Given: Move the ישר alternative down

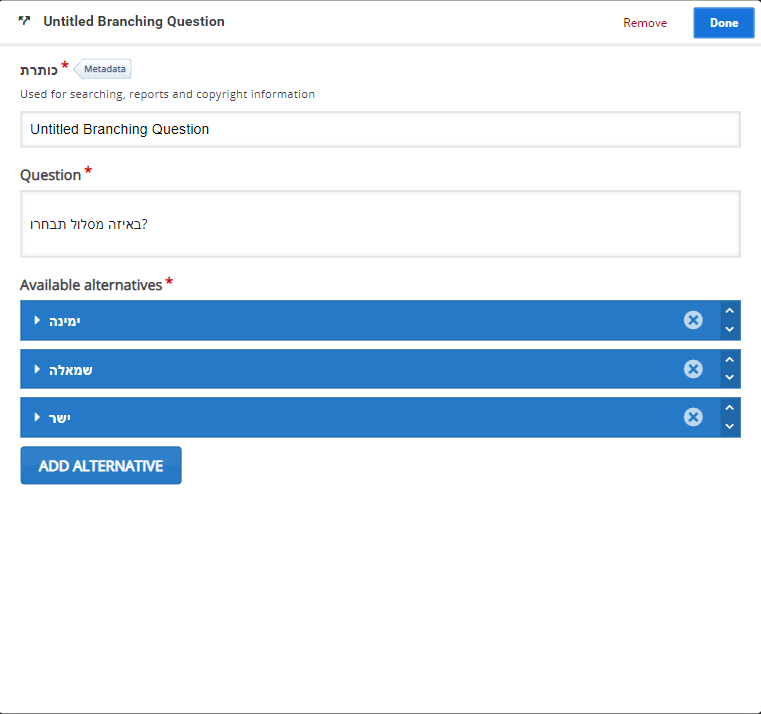Looking at the screenshot, I should click(x=730, y=427).
